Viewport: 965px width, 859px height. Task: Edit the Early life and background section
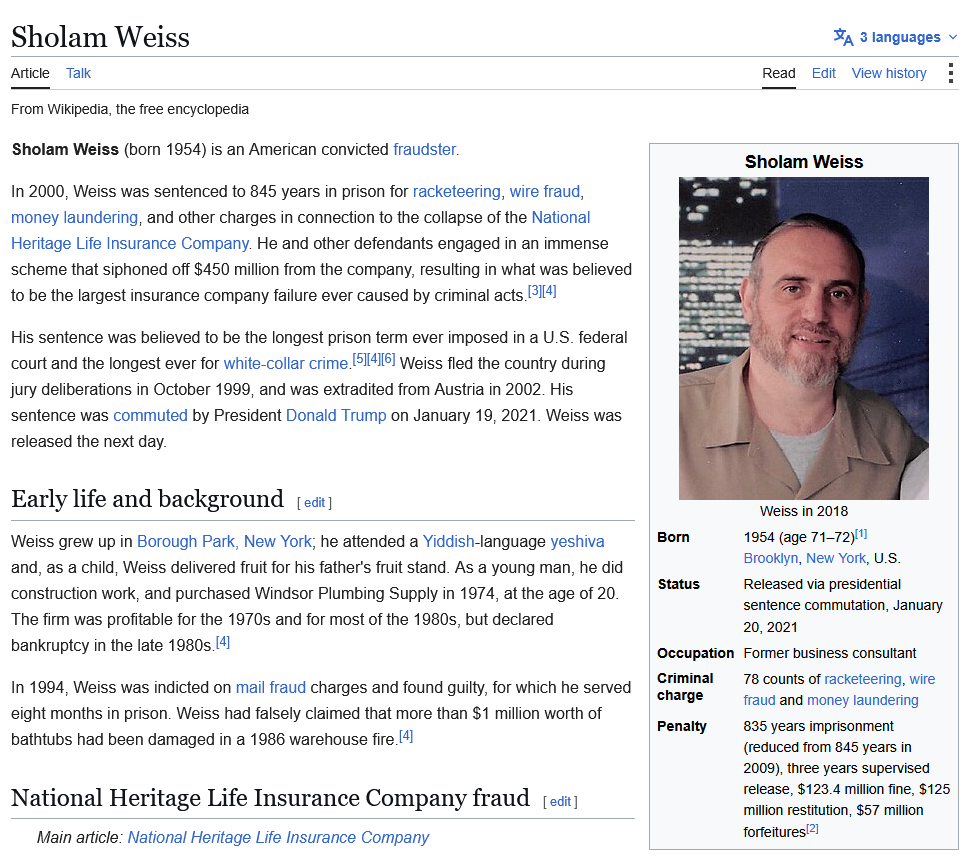point(314,503)
